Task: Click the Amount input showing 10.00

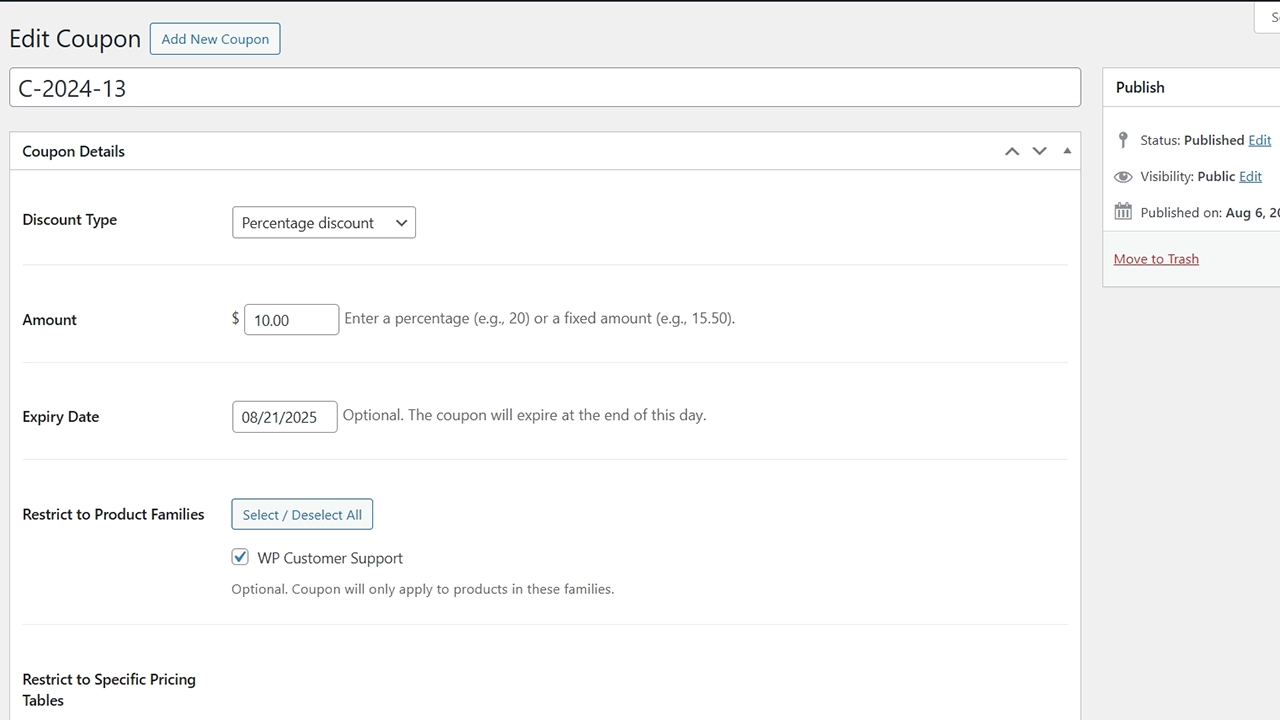Action: tap(291, 320)
